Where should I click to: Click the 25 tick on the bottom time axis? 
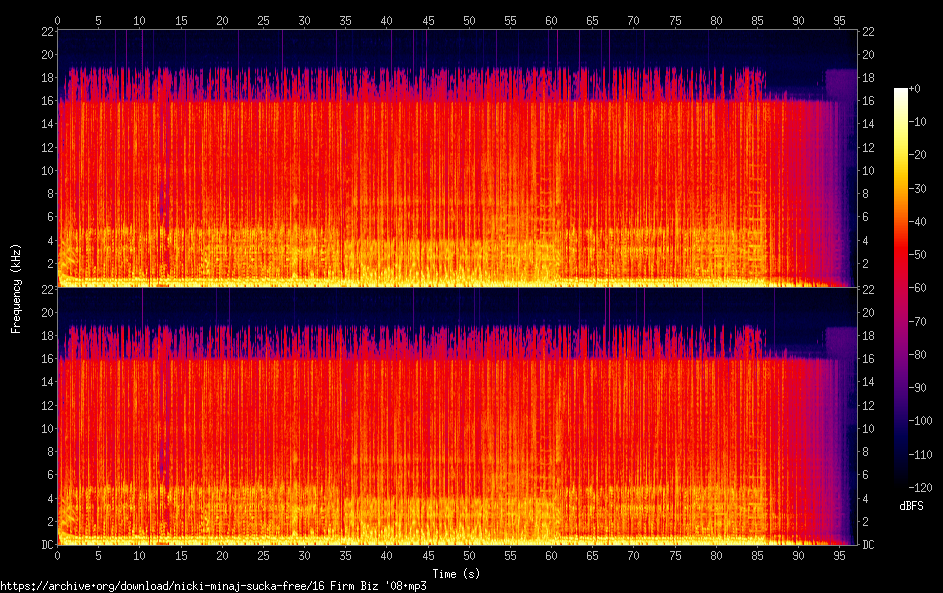tap(263, 555)
